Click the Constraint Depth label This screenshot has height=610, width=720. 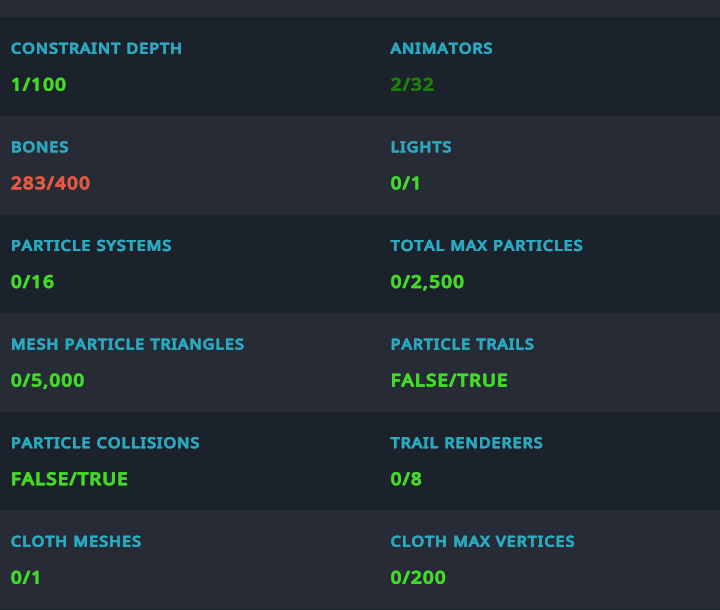96,48
